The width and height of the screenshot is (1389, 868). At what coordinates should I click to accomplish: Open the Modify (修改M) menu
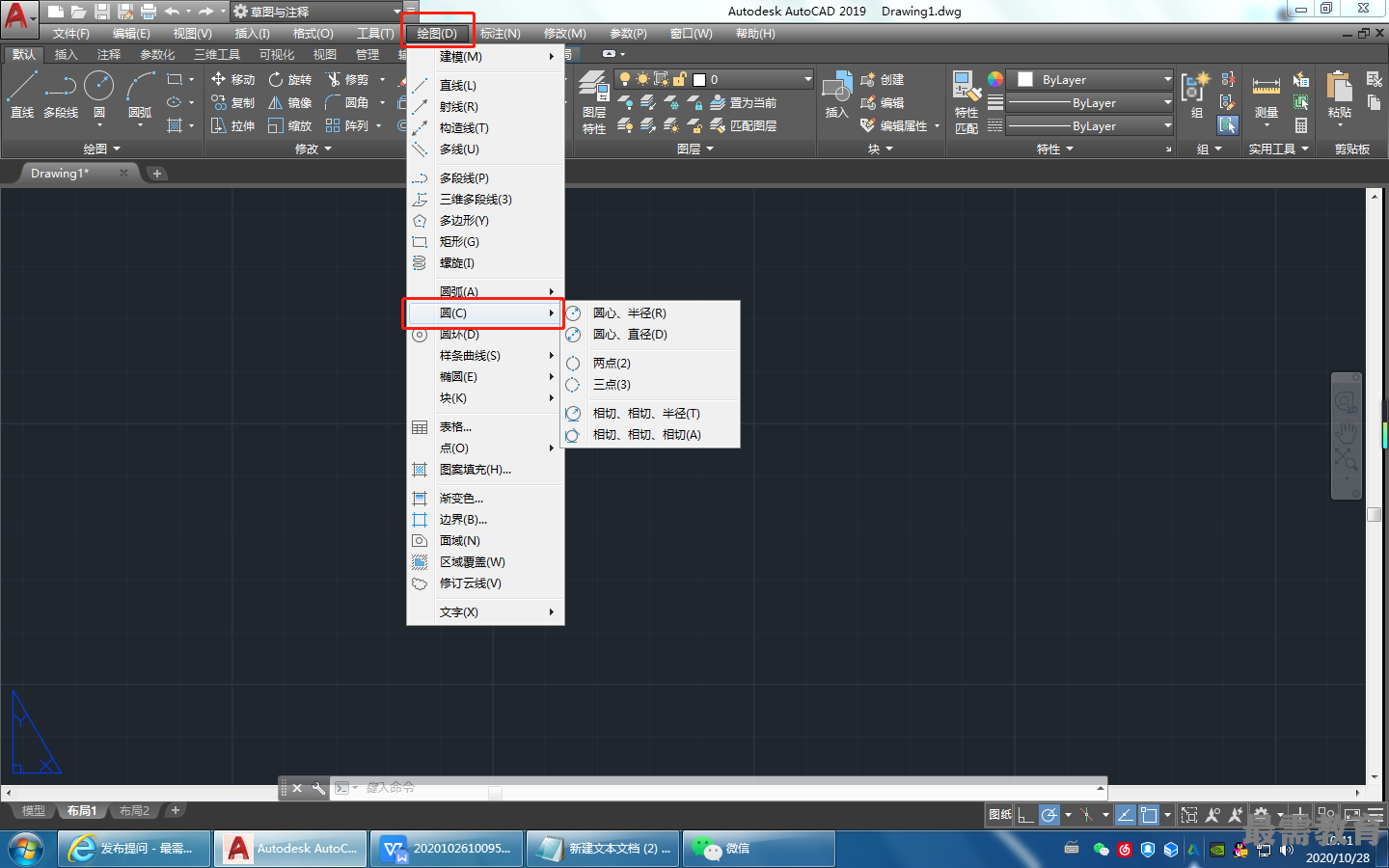coord(564,33)
